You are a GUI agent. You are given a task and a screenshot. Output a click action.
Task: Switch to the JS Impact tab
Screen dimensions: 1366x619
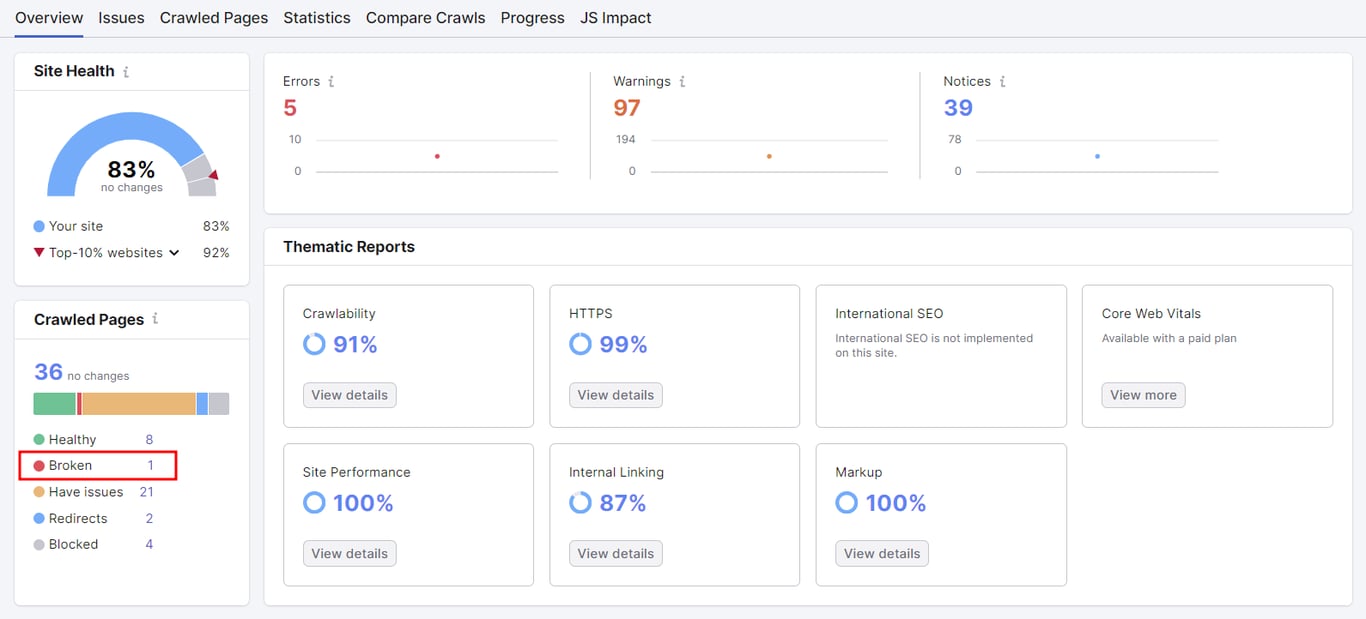(x=615, y=17)
